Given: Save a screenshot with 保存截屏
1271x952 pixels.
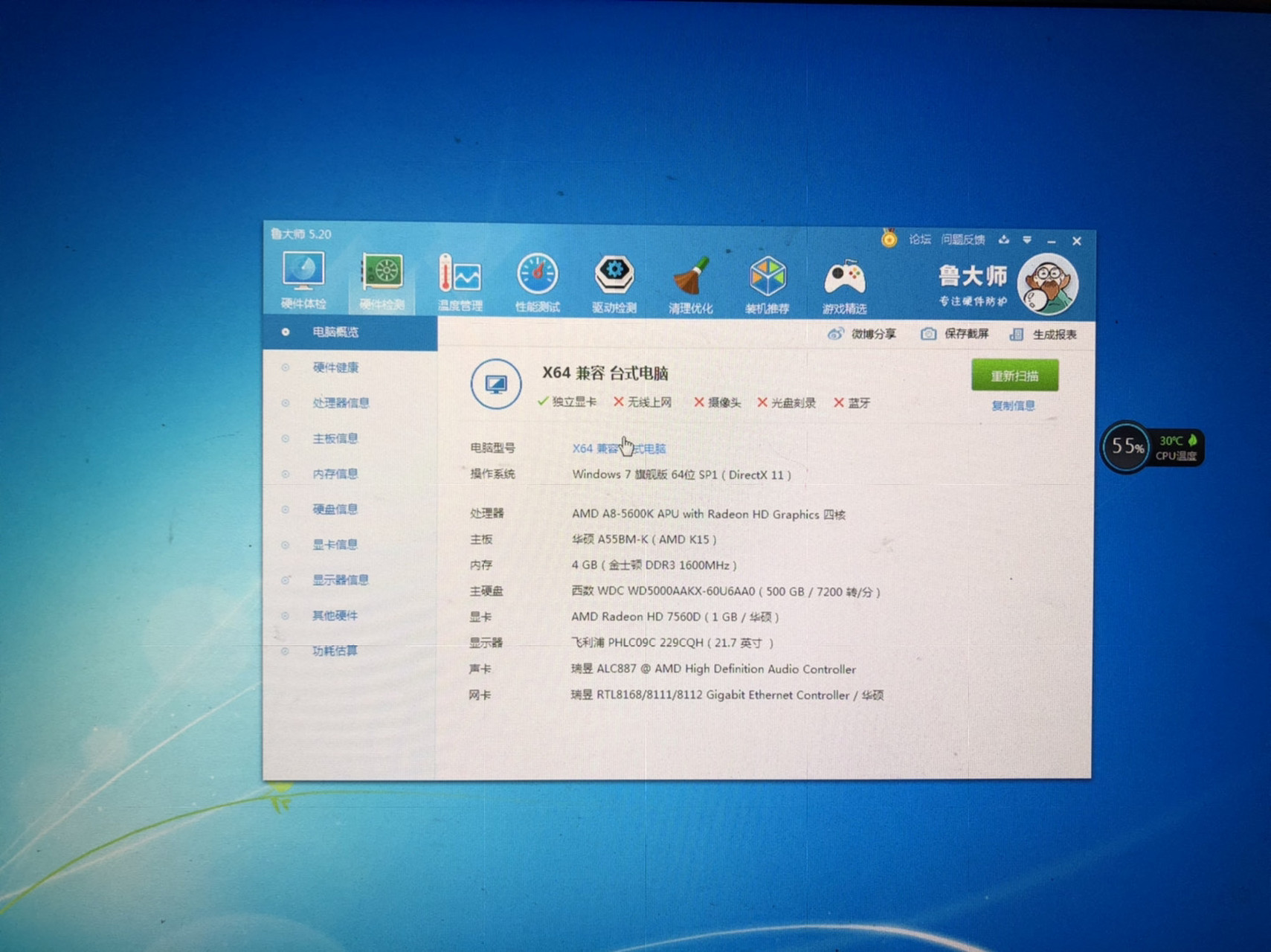Looking at the screenshot, I should (x=955, y=334).
